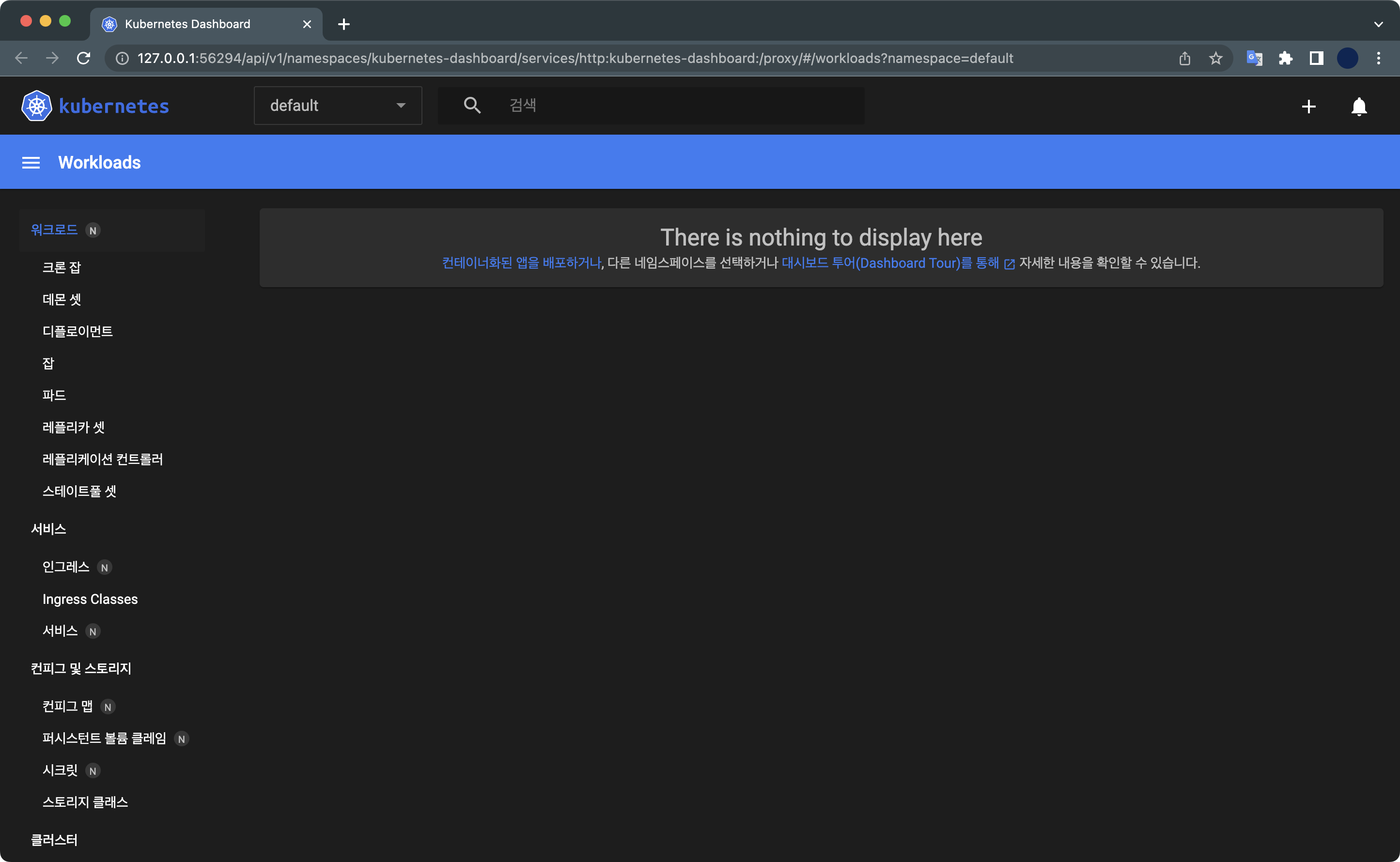
Task: Click the hamburger menu icon
Action: pyautogui.click(x=31, y=162)
